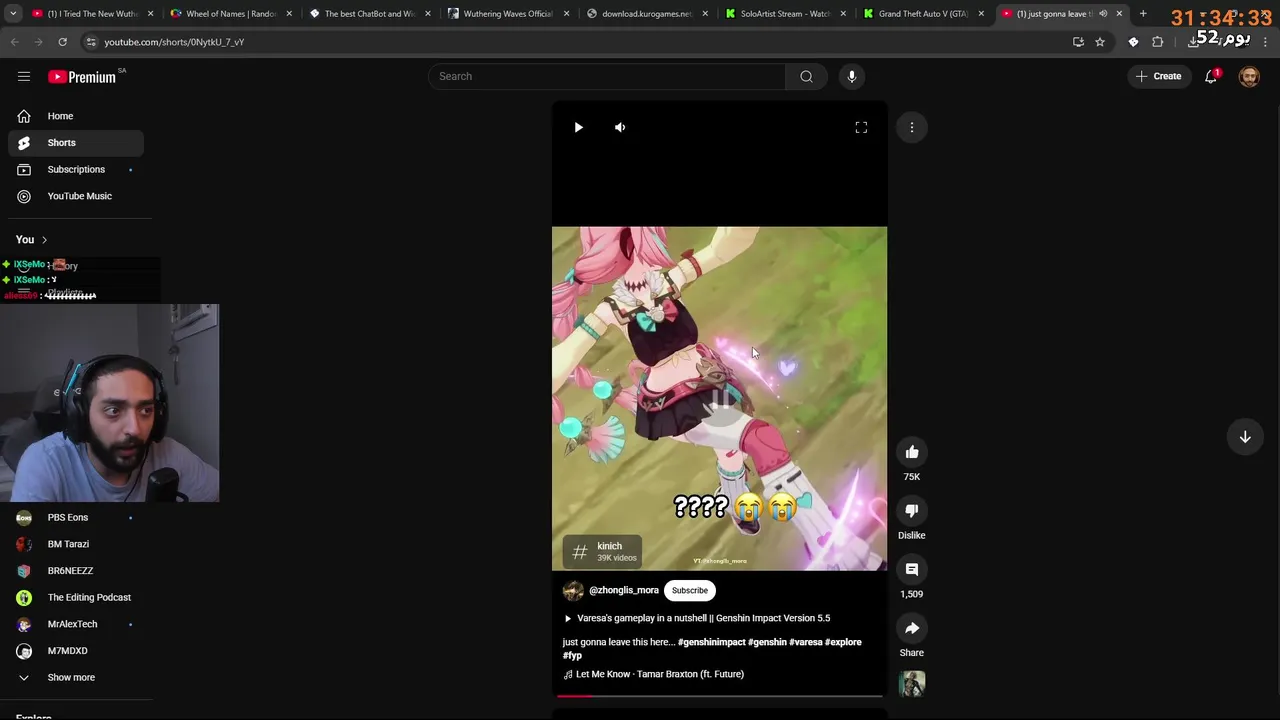This screenshot has width=1280, height=720.
Task: Open the BR6NEEZZ channel
Action: pyautogui.click(x=76, y=571)
